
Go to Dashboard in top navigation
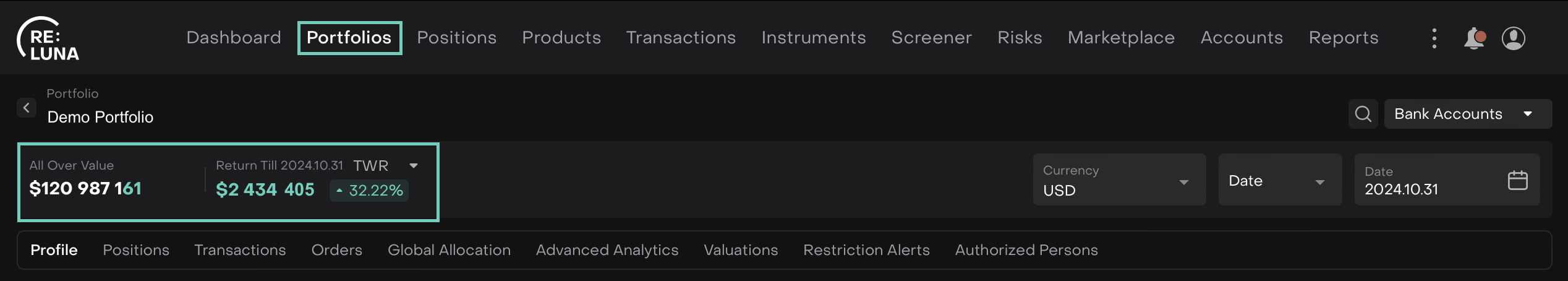pos(234,38)
